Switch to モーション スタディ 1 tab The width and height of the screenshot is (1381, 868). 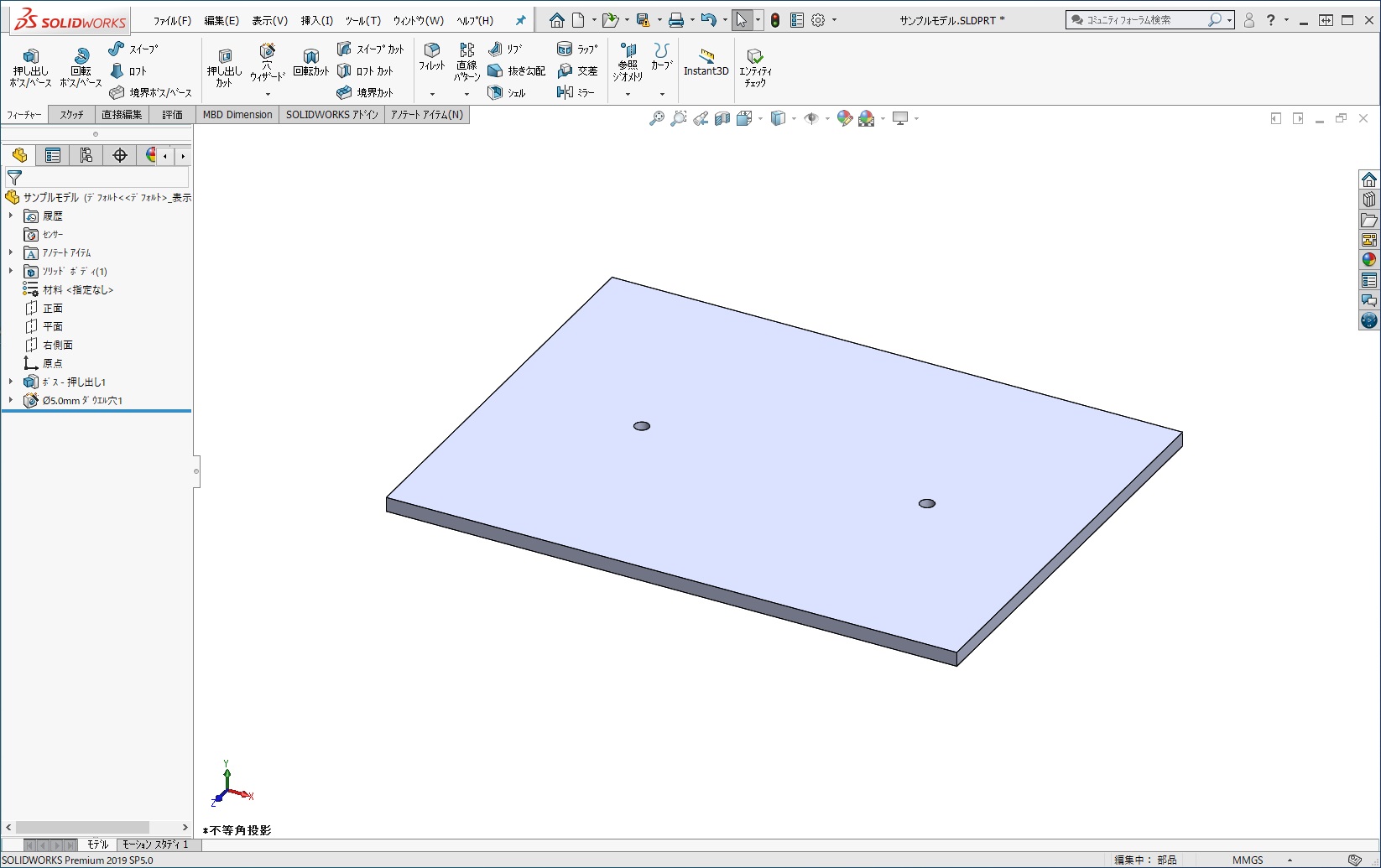[155, 845]
